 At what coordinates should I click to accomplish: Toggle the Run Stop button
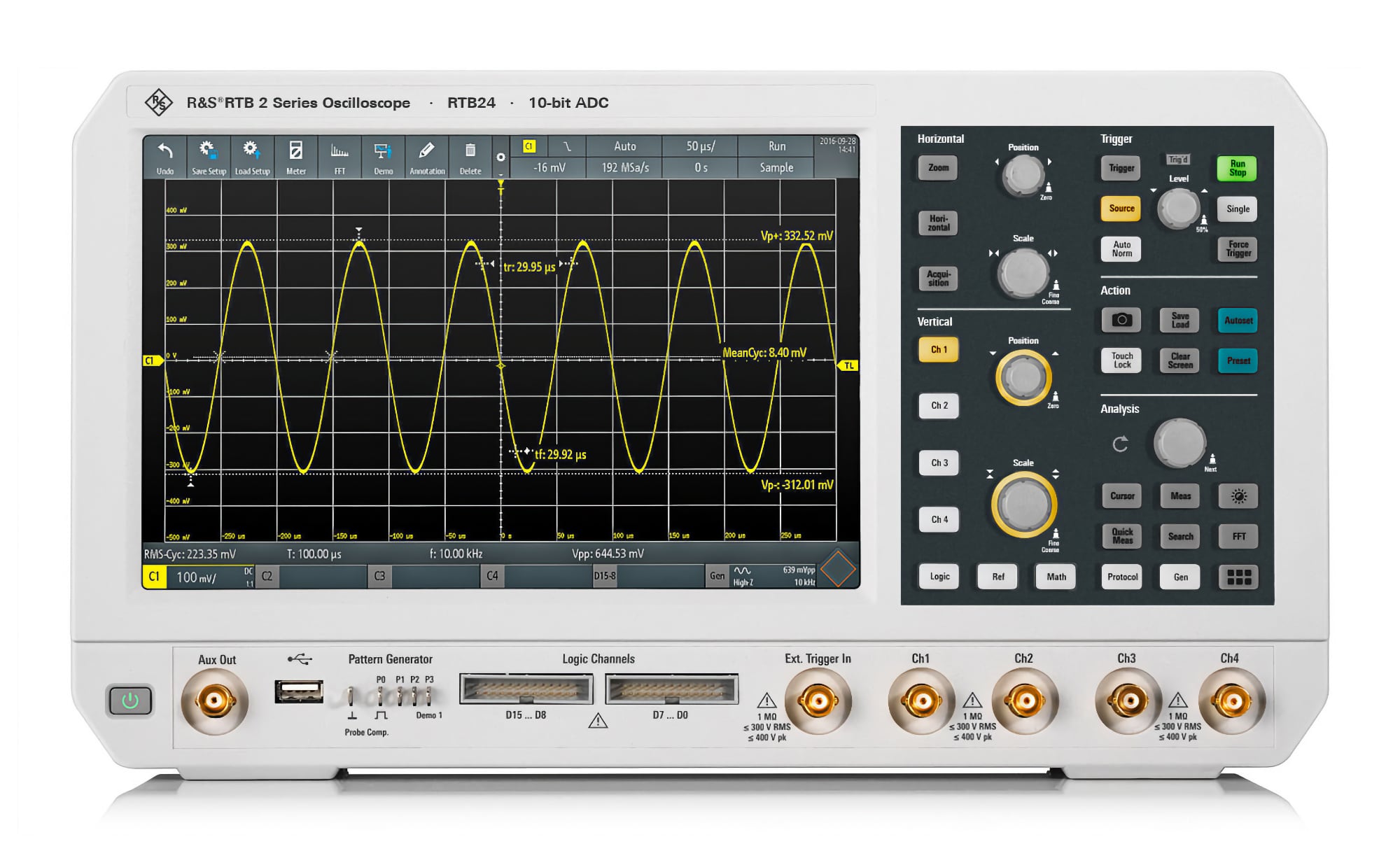(x=1237, y=168)
